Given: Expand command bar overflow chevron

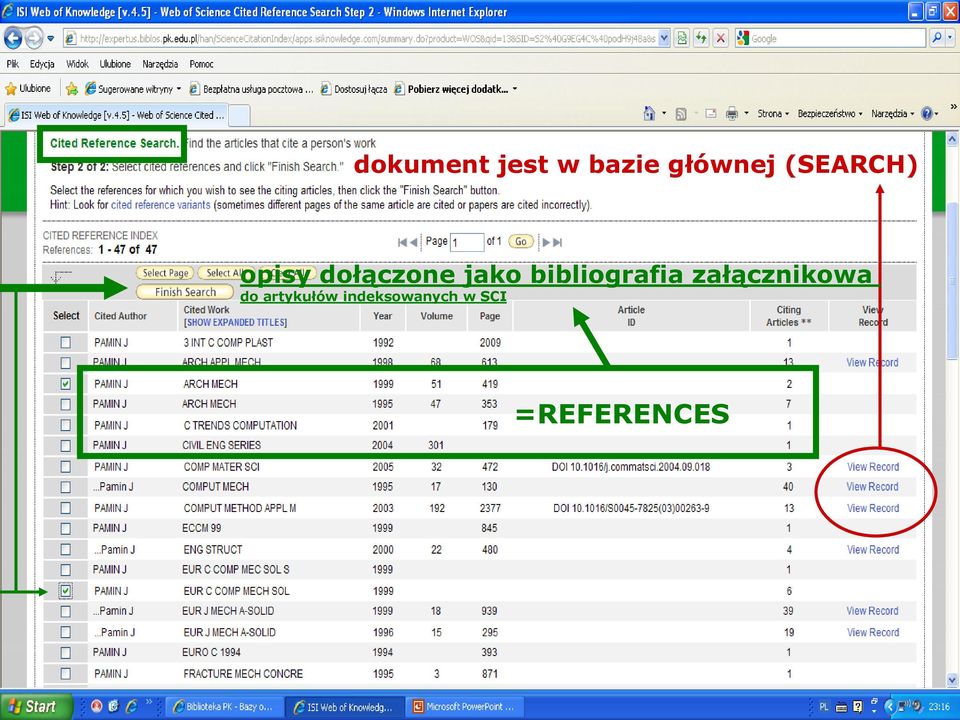Looking at the screenshot, I should point(953,107).
